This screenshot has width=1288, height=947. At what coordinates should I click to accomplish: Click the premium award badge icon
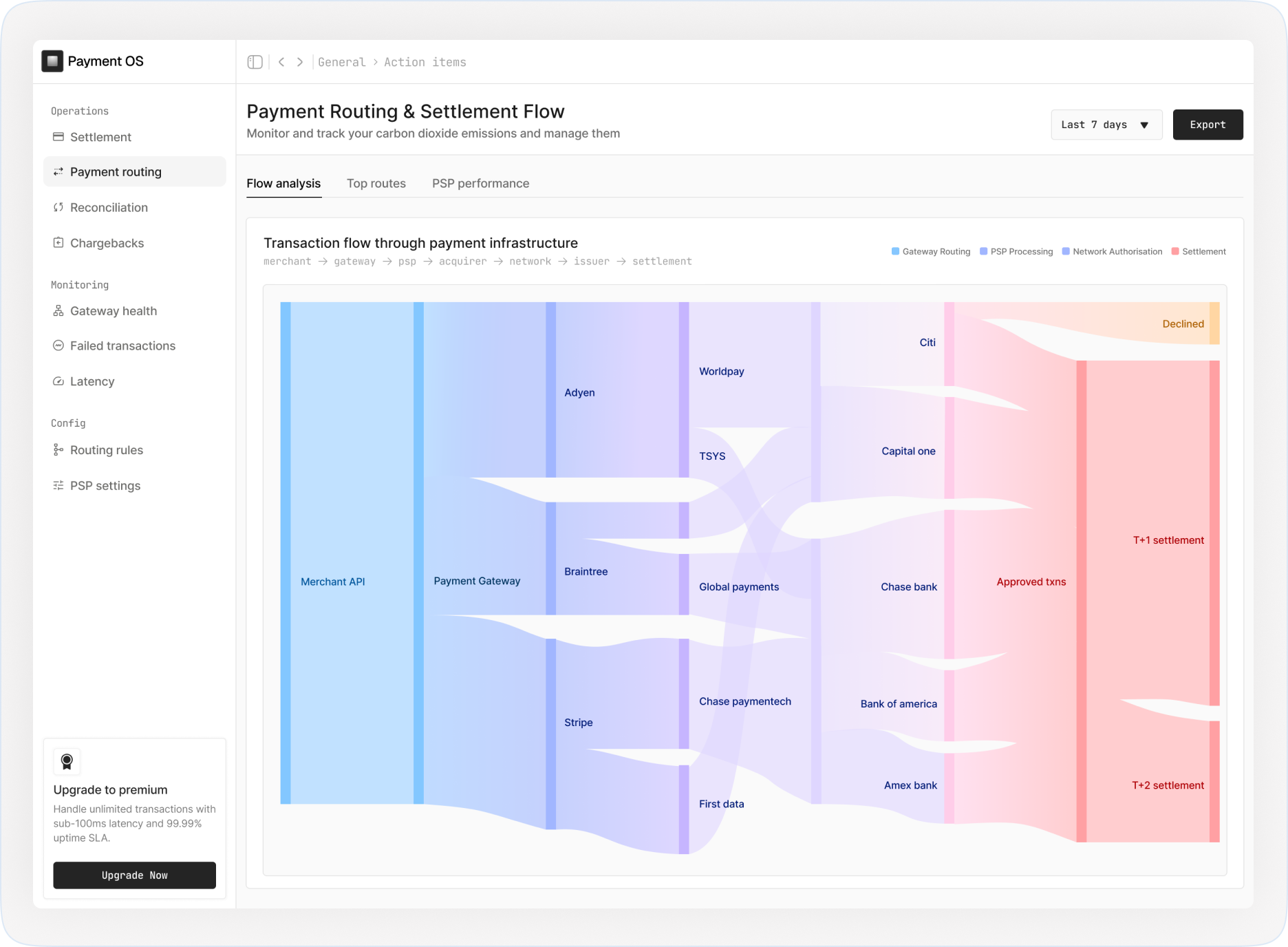pyautogui.click(x=67, y=762)
